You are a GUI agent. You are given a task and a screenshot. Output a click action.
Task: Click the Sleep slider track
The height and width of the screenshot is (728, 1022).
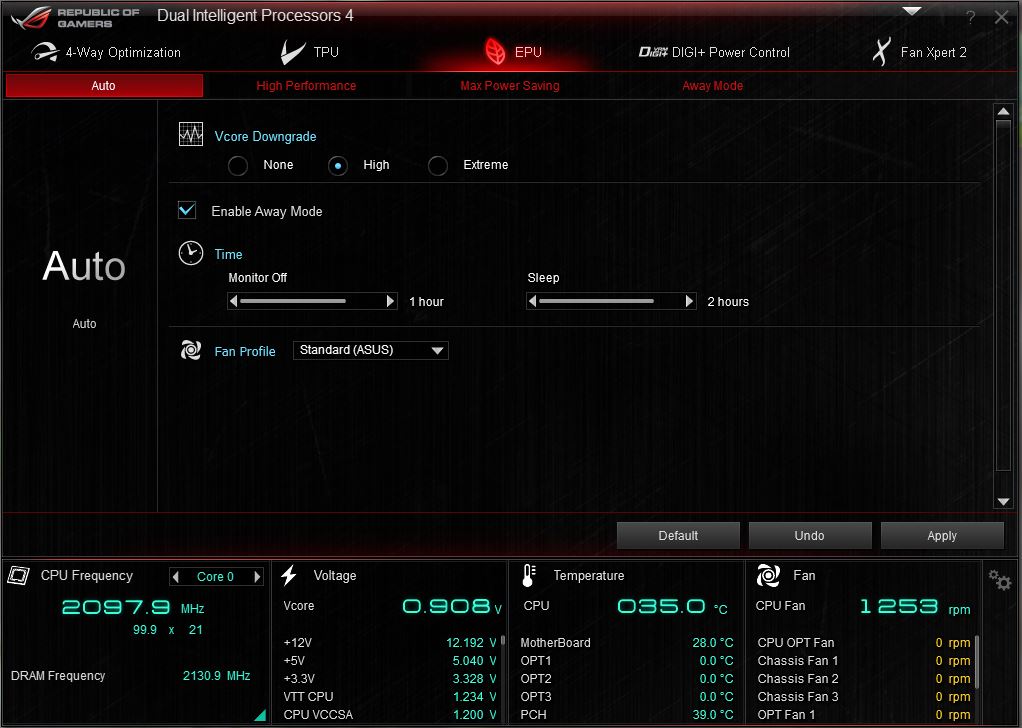tap(611, 301)
